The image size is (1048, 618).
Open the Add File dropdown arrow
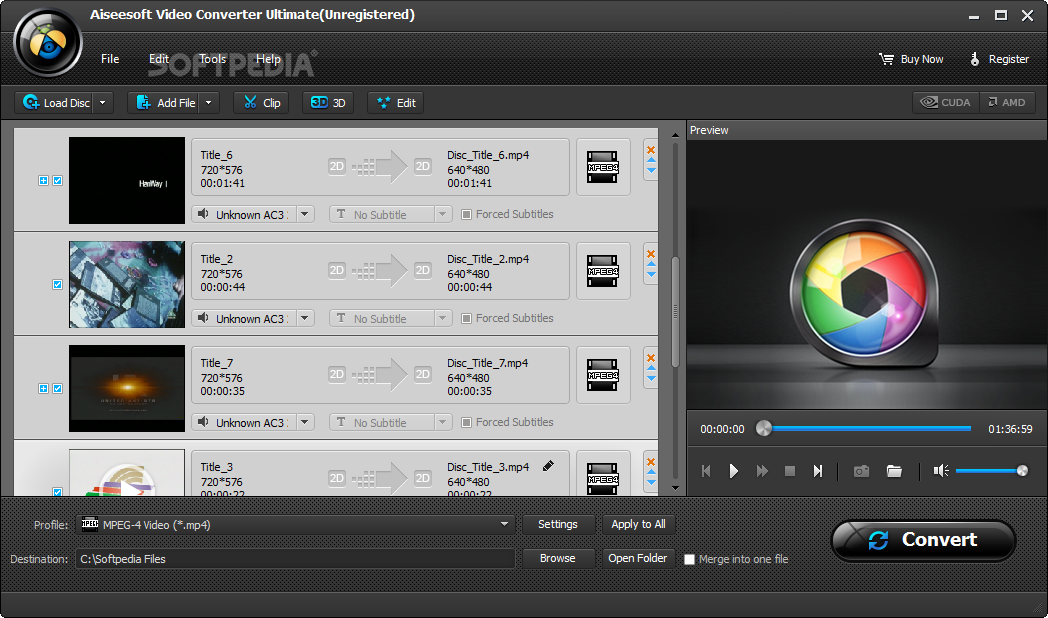(209, 103)
